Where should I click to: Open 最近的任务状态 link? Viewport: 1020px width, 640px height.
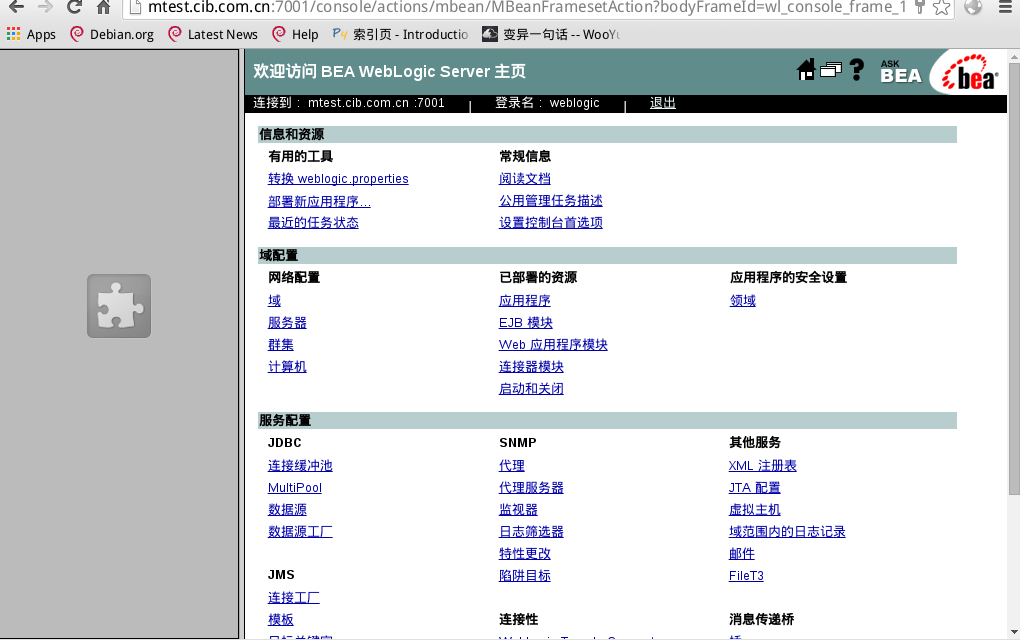pyautogui.click(x=313, y=223)
